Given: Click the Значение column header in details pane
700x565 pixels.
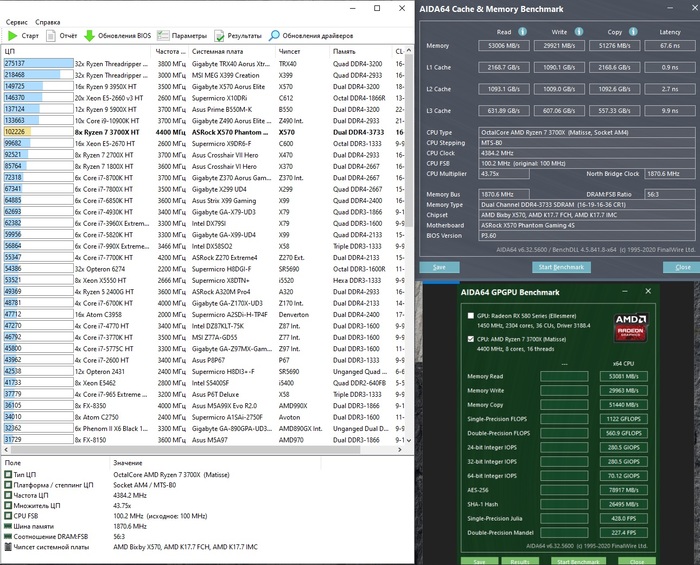Looking at the screenshot, I should (x=215, y=463).
